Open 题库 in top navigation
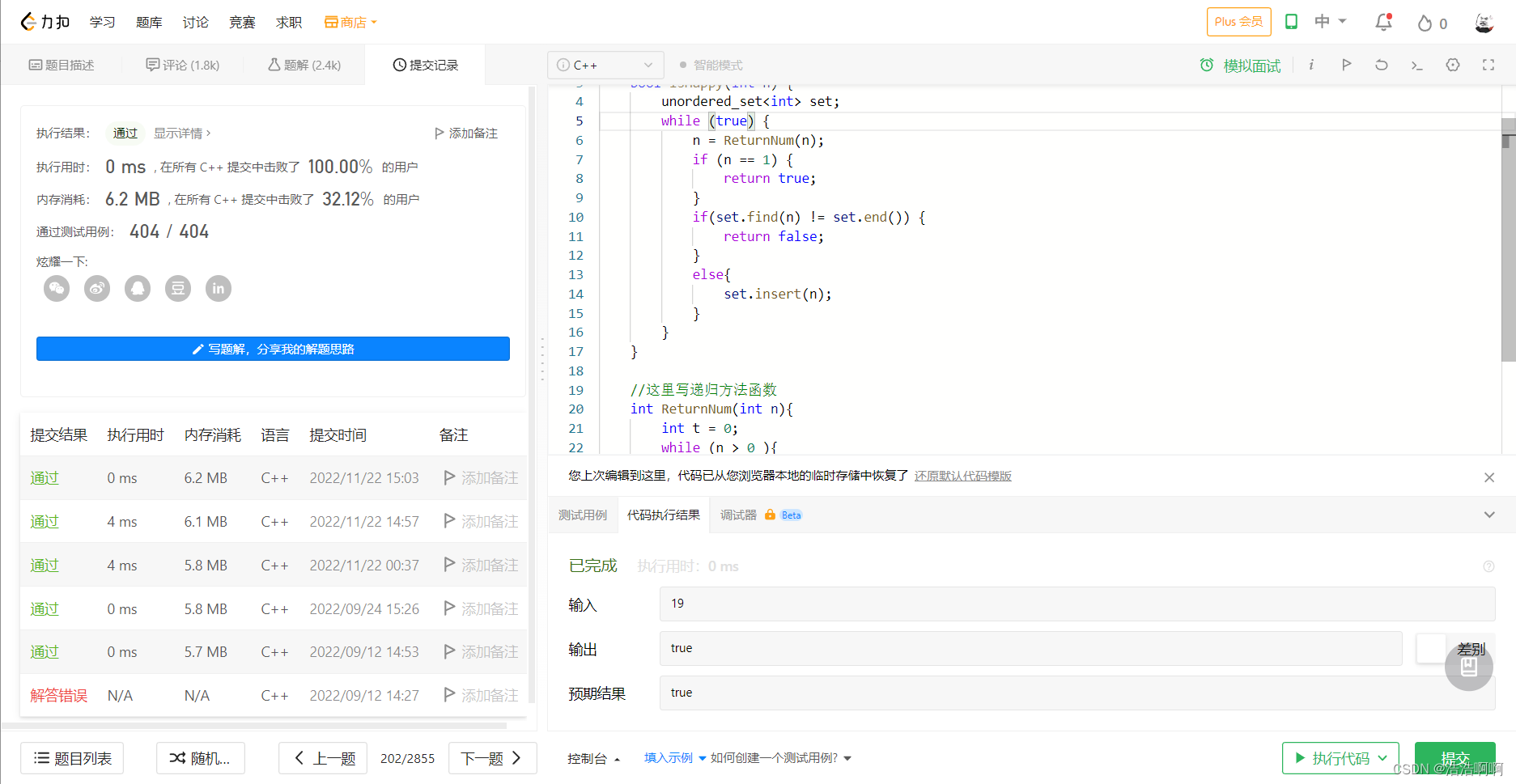Screen dimensions: 1516x784 click(x=149, y=22)
